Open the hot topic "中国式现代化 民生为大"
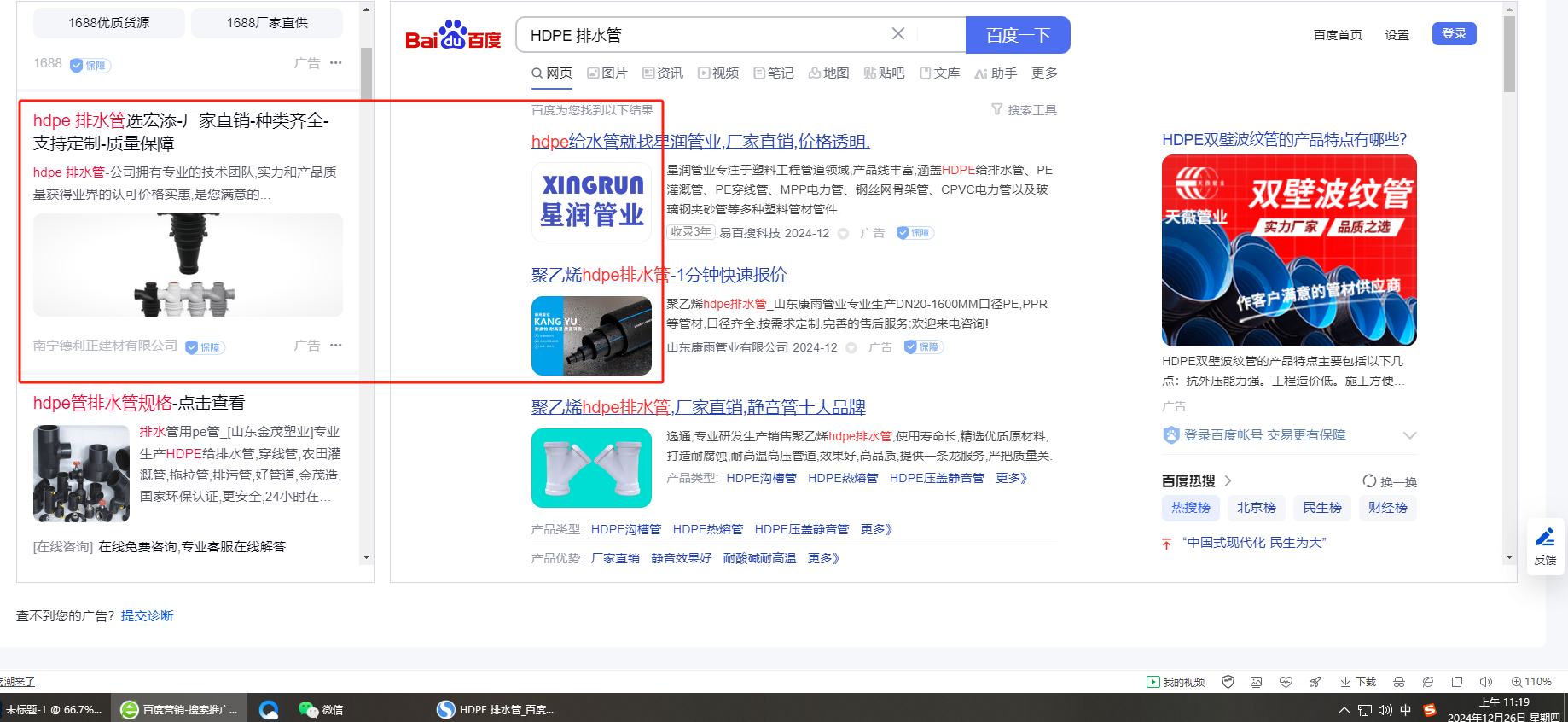The image size is (1568, 722). pyautogui.click(x=1254, y=543)
